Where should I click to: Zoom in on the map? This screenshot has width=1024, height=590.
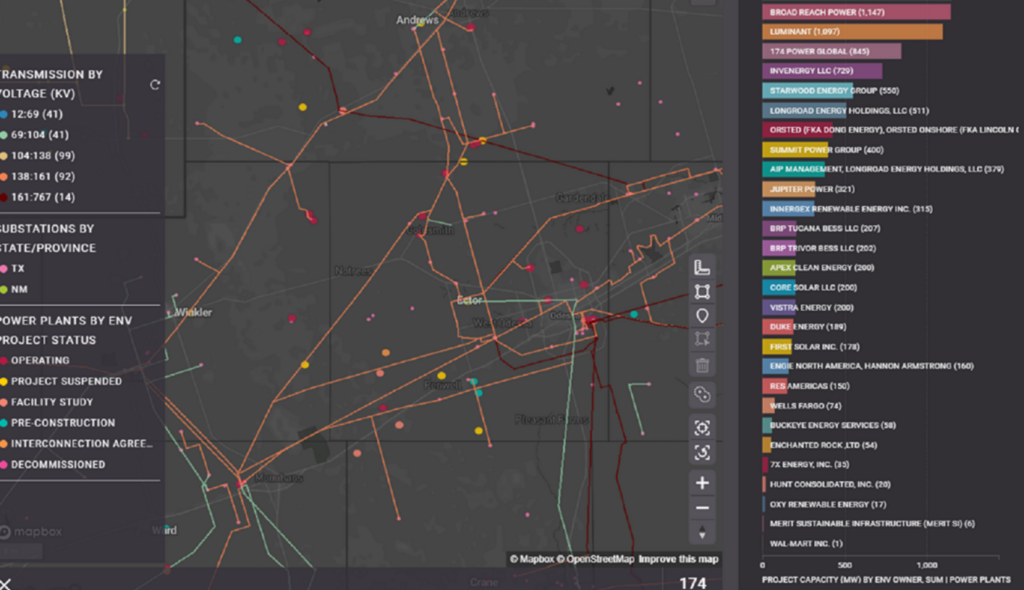(702, 483)
